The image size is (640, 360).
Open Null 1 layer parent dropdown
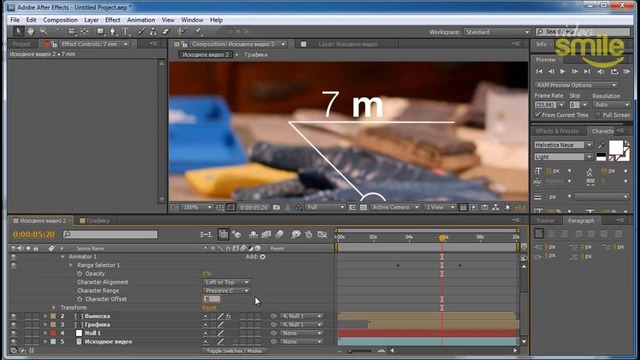[301, 333]
